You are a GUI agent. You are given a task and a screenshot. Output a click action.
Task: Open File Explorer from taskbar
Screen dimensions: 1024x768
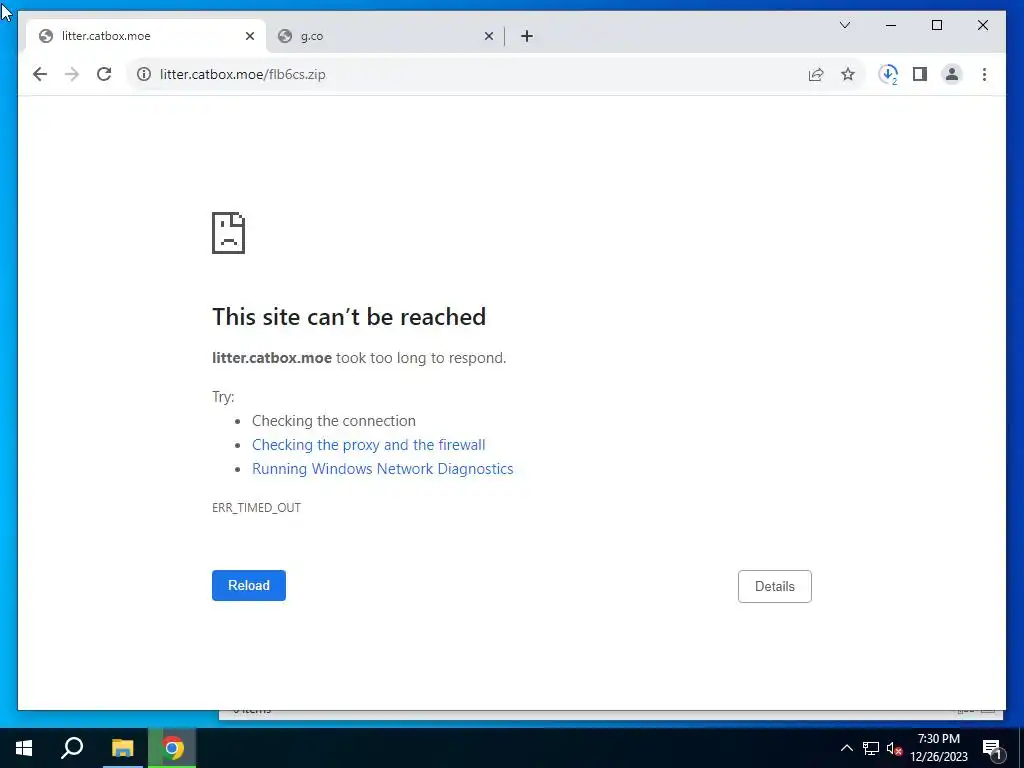122,748
